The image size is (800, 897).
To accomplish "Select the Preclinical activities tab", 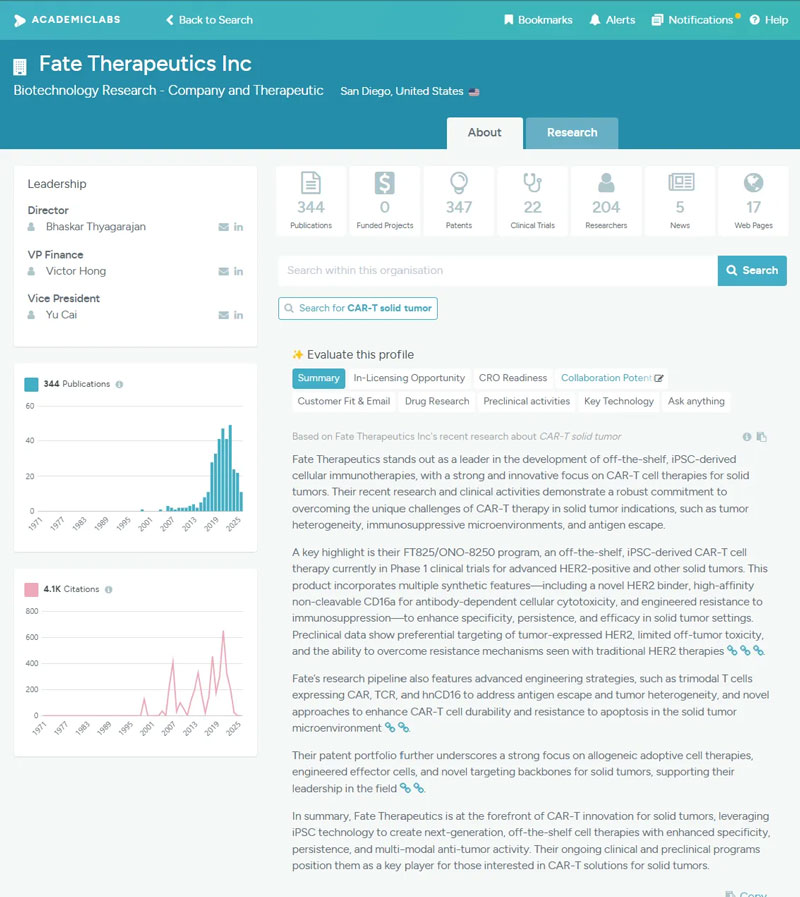I will (526, 402).
